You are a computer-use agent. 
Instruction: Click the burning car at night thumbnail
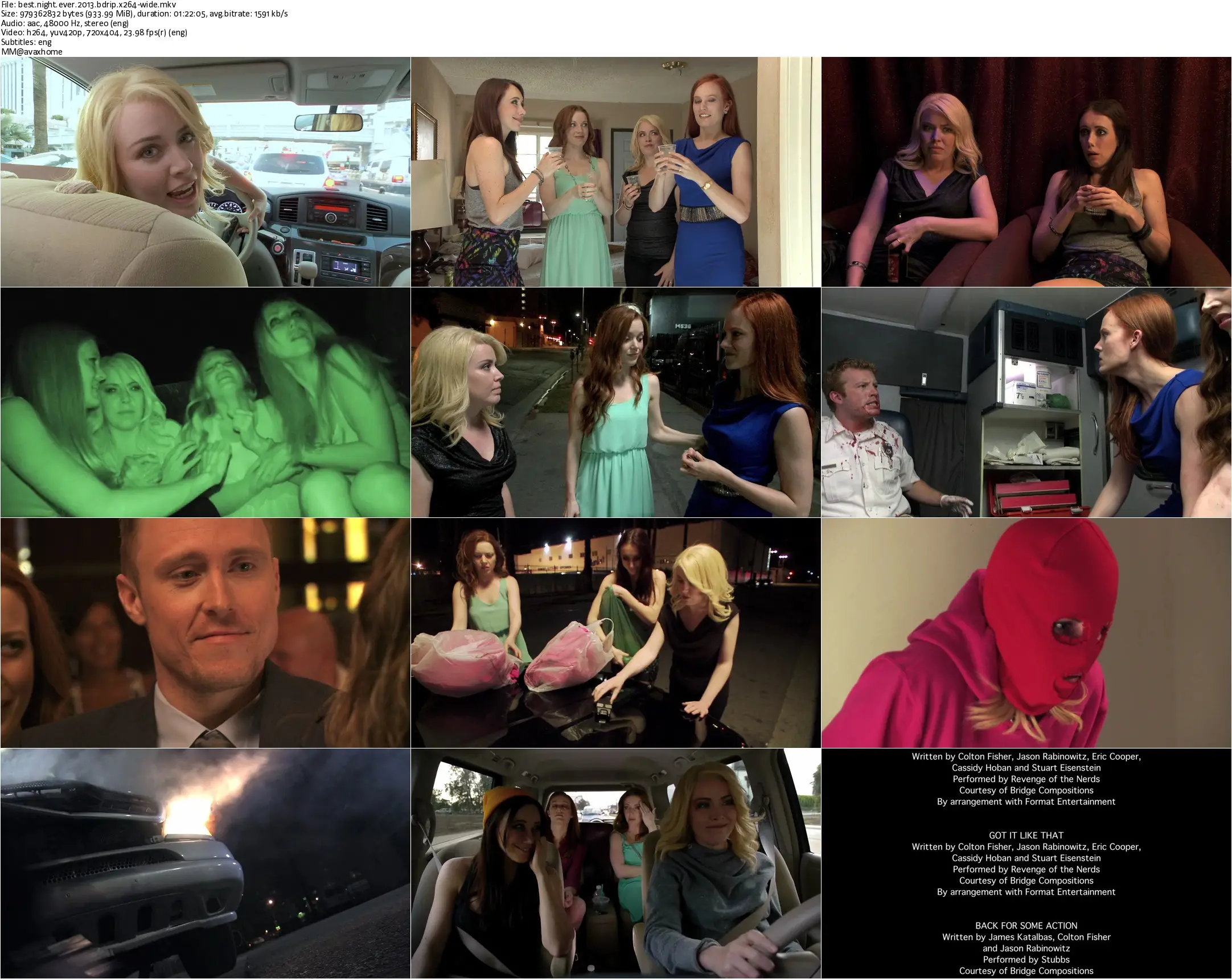(205, 863)
